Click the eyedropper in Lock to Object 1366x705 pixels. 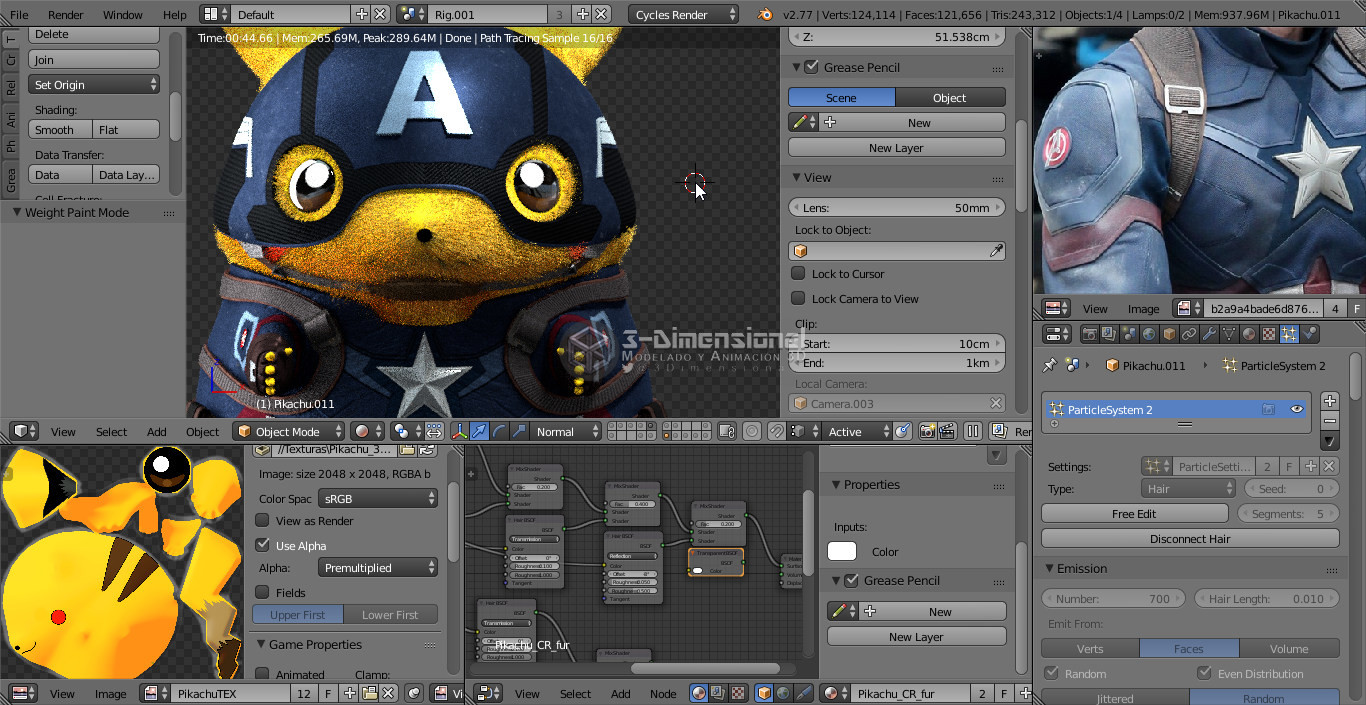coord(996,251)
